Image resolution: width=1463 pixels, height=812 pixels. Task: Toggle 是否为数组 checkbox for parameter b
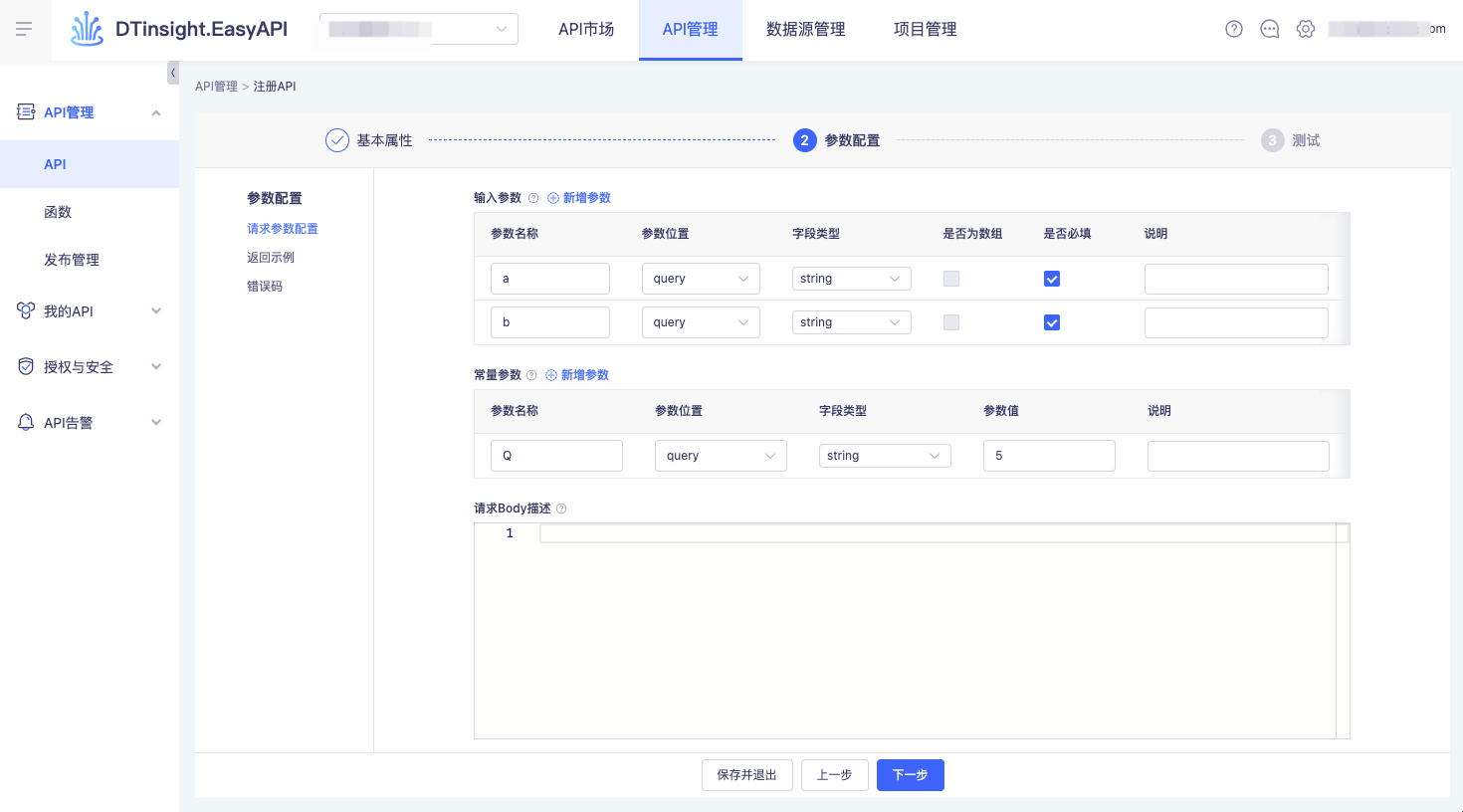click(951, 322)
